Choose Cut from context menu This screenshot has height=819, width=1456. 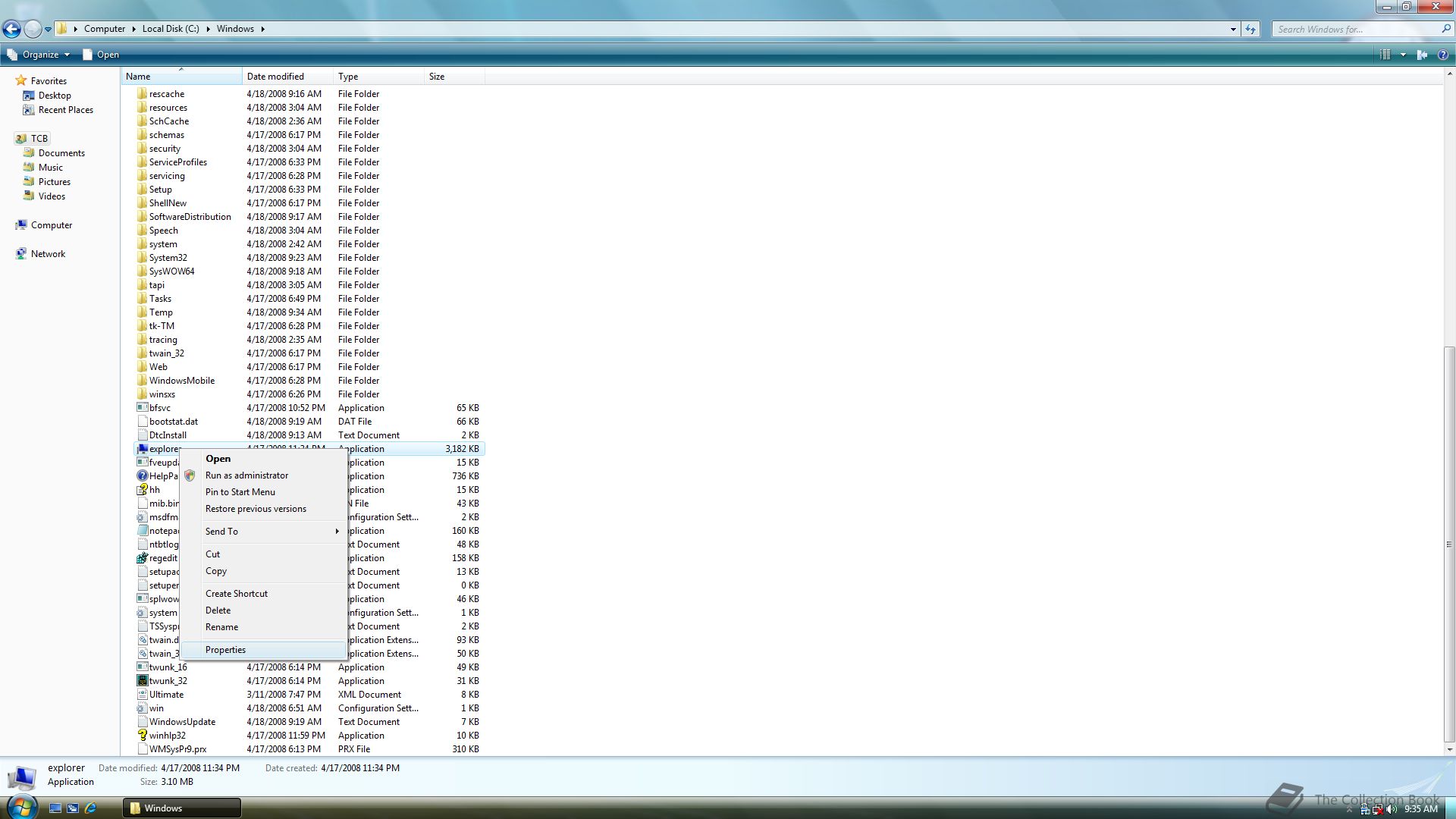264,554
